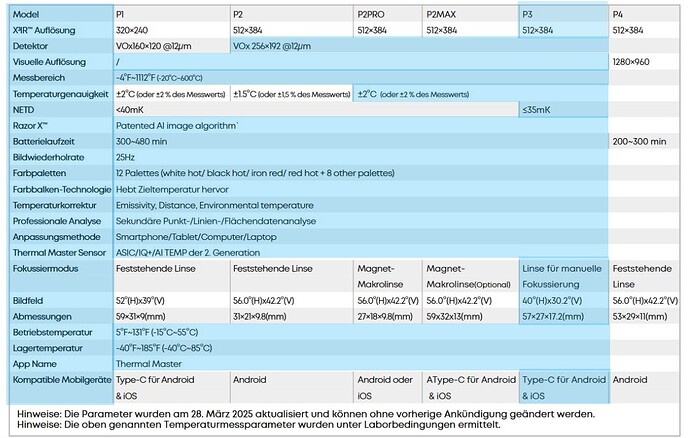Image resolution: width=690 pixels, height=438 pixels.
Task: Click the 'Detektor' row label
Action: click(30, 46)
